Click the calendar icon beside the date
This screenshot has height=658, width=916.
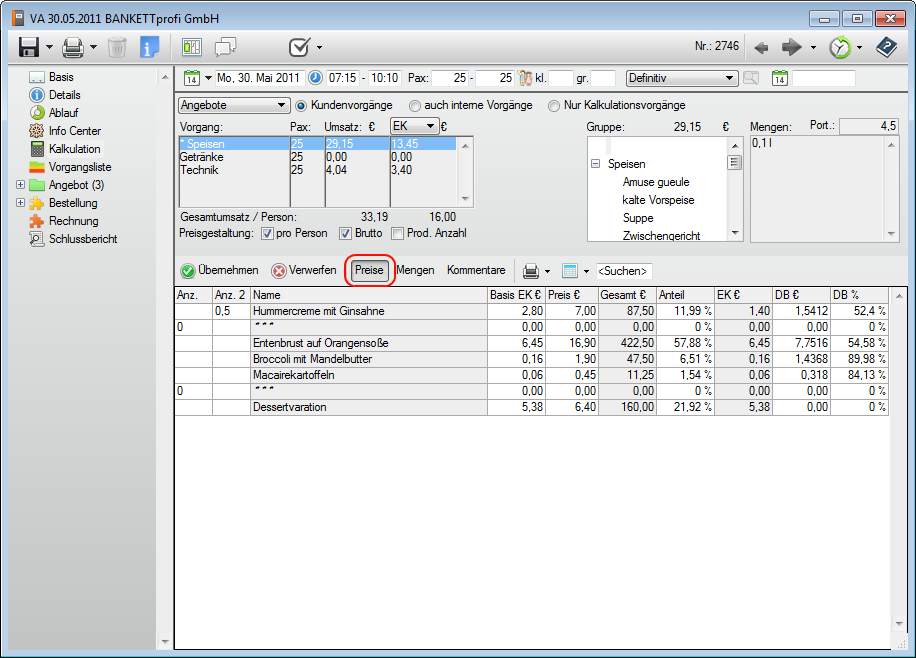[x=192, y=78]
